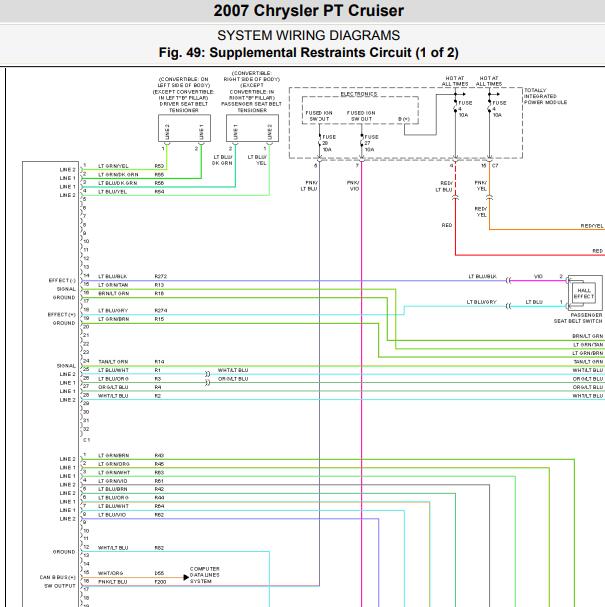Click the 'BRN/LT GRN' label beside R16
The height and width of the screenshot is (607, 605).
[x=113, y=293]
